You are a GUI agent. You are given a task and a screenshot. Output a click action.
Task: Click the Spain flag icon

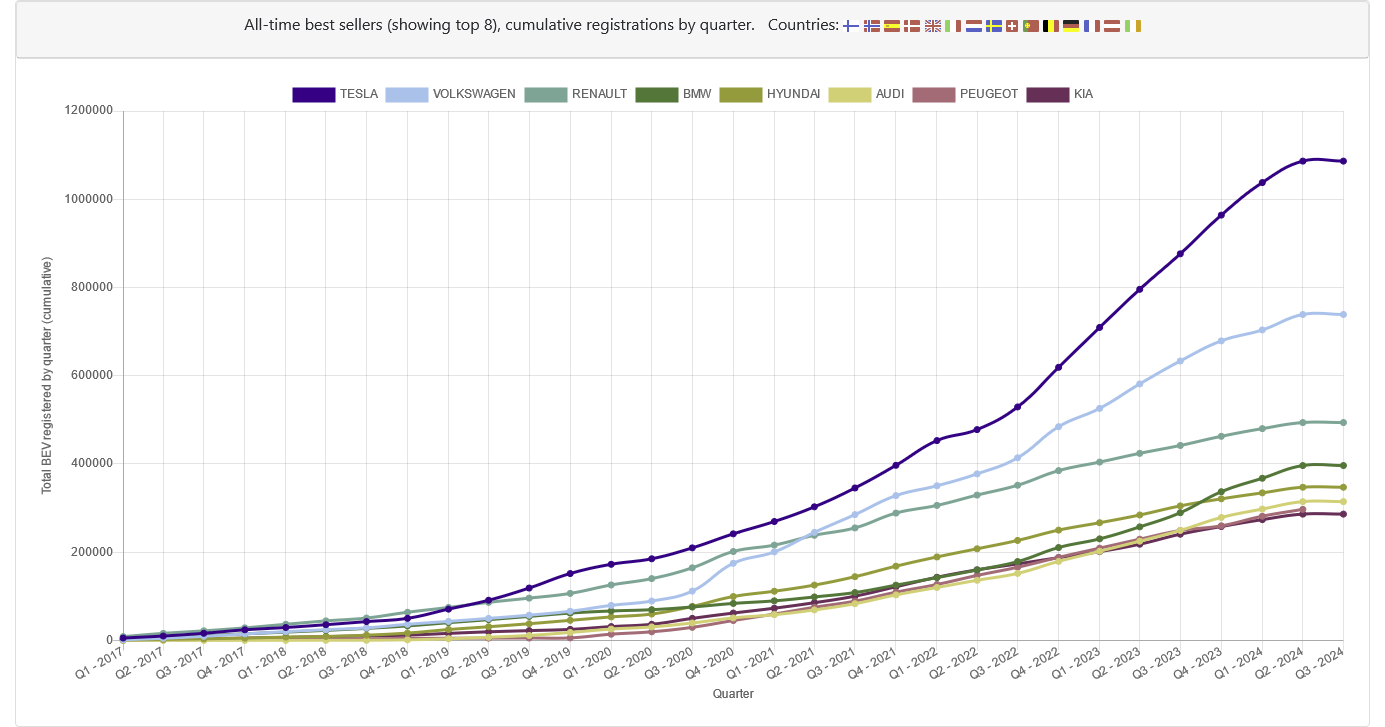pos(892,26)
